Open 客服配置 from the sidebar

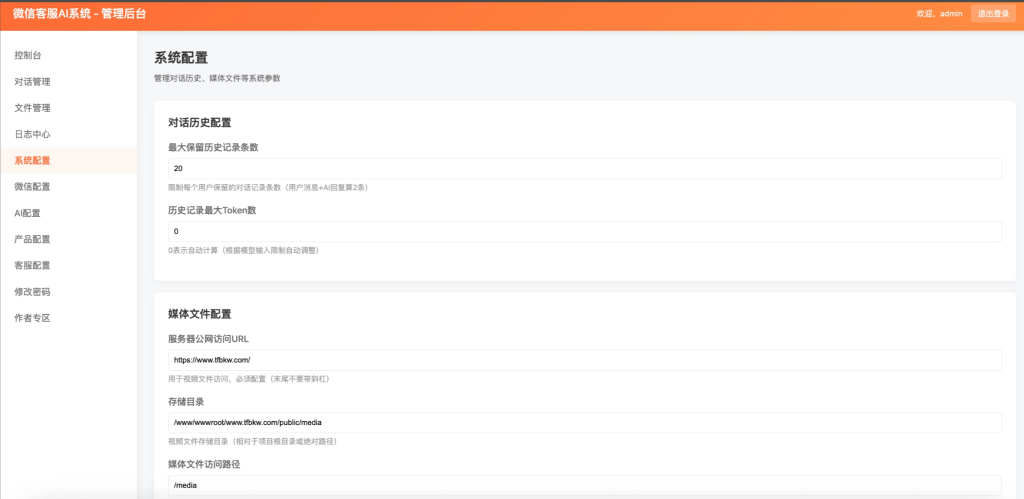(x=32, y=265)
